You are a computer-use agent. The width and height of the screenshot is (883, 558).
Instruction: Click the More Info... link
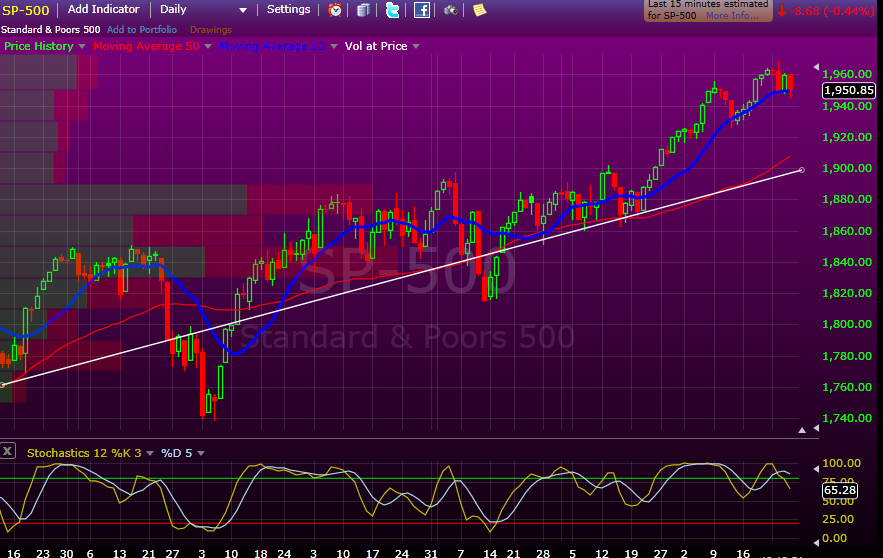coord(732,16)
